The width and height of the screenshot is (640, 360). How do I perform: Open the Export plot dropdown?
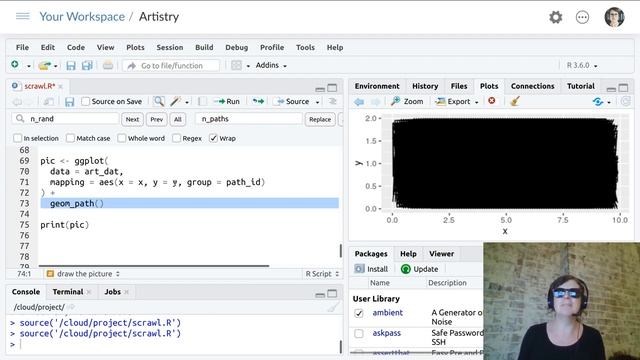[457, 101]
